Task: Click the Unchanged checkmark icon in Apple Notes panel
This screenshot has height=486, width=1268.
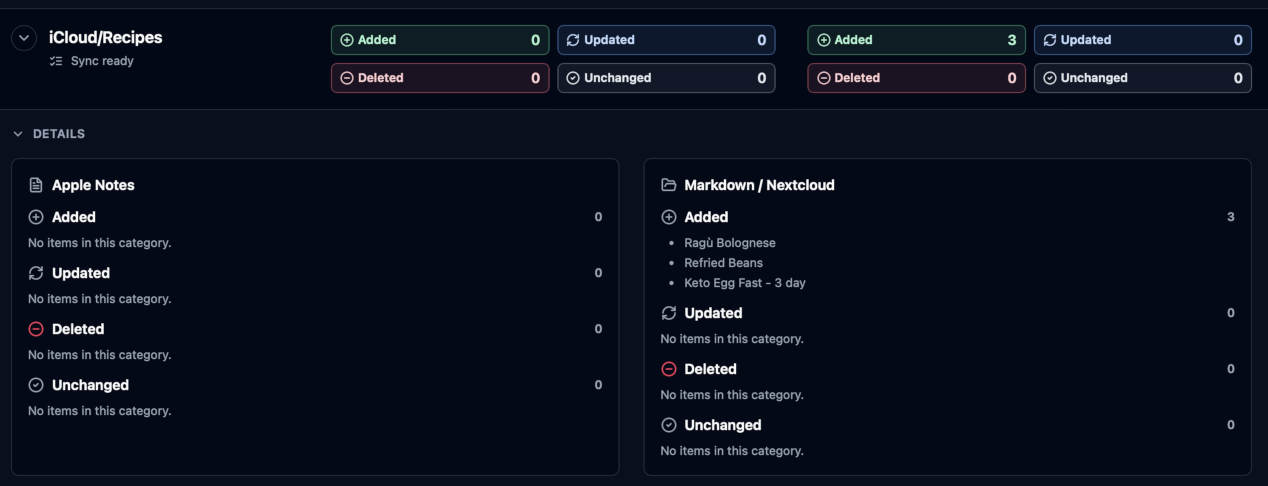Action: [36, 385]
